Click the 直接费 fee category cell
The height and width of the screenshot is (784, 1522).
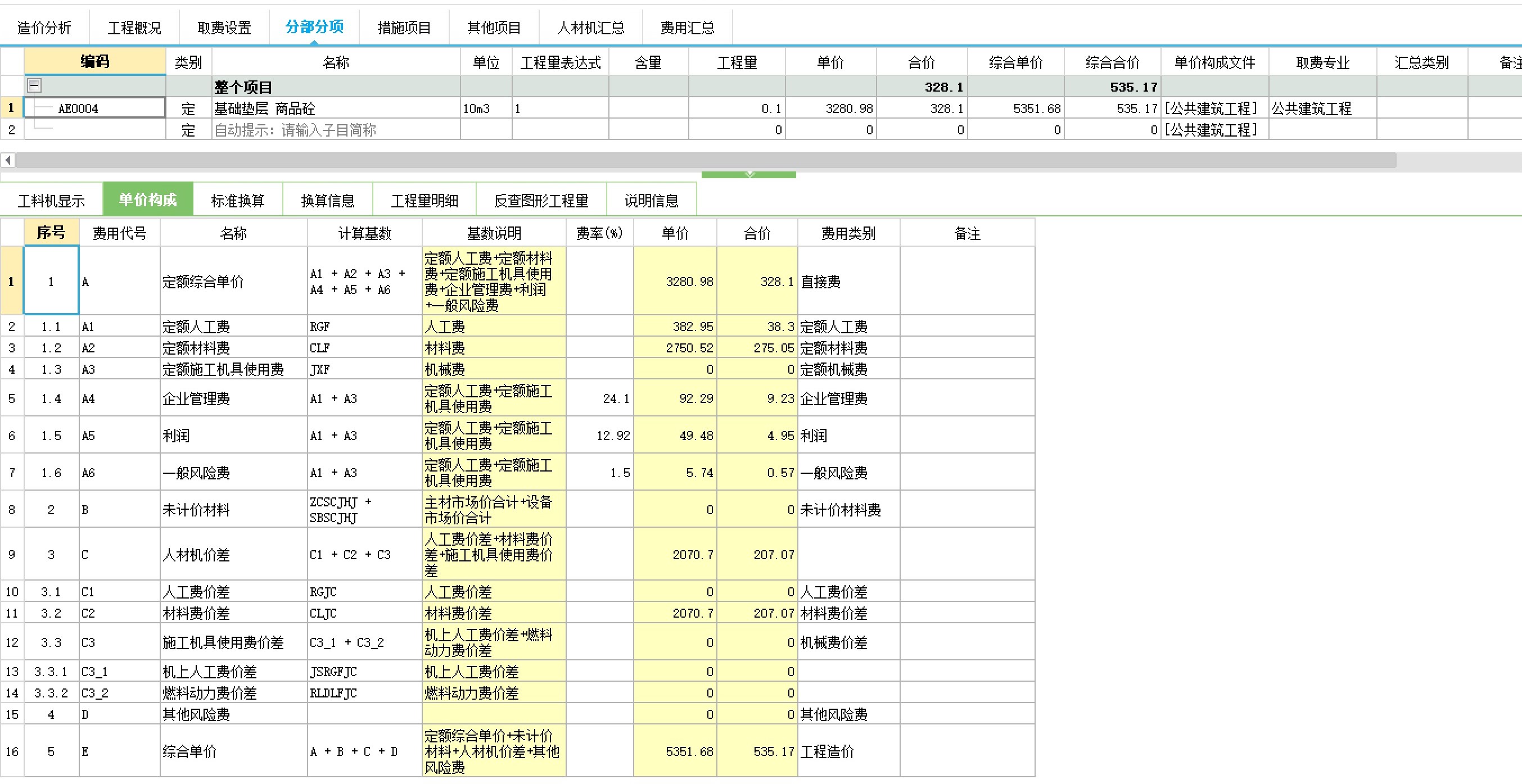(x=848, y=281)
